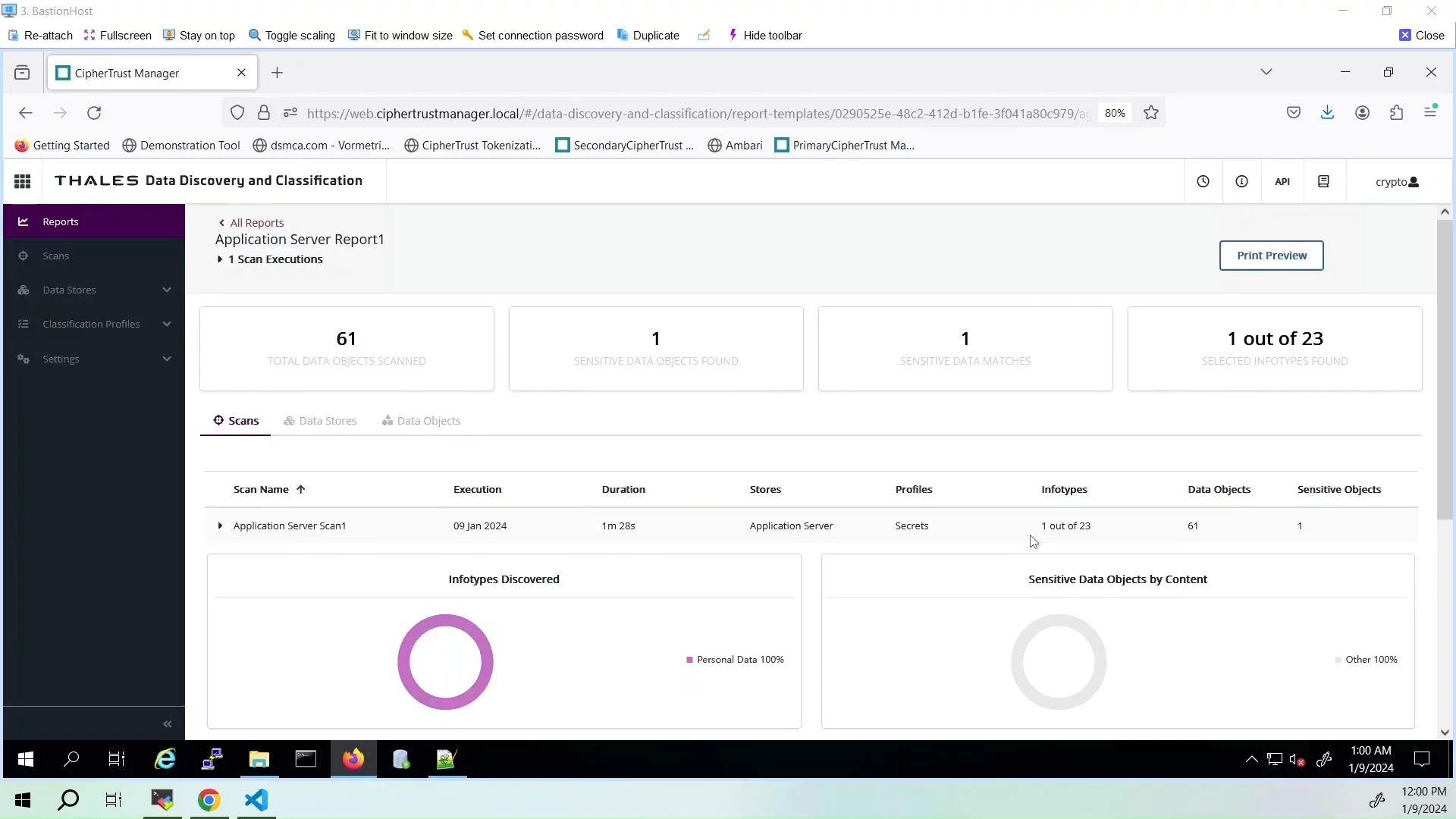Click the Personal Data legend color swatch

[x=689, y=660]
